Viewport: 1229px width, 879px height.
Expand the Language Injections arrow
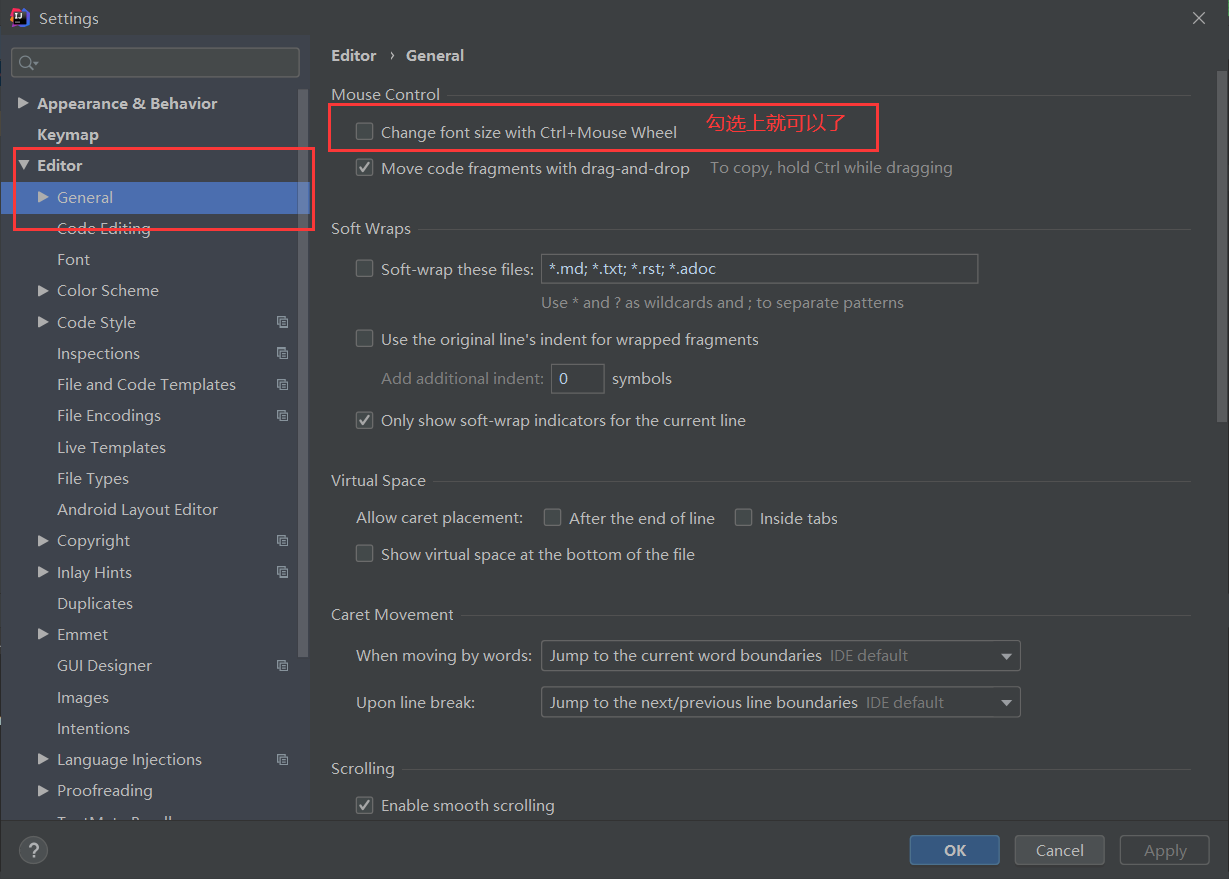tap(43, 759)
